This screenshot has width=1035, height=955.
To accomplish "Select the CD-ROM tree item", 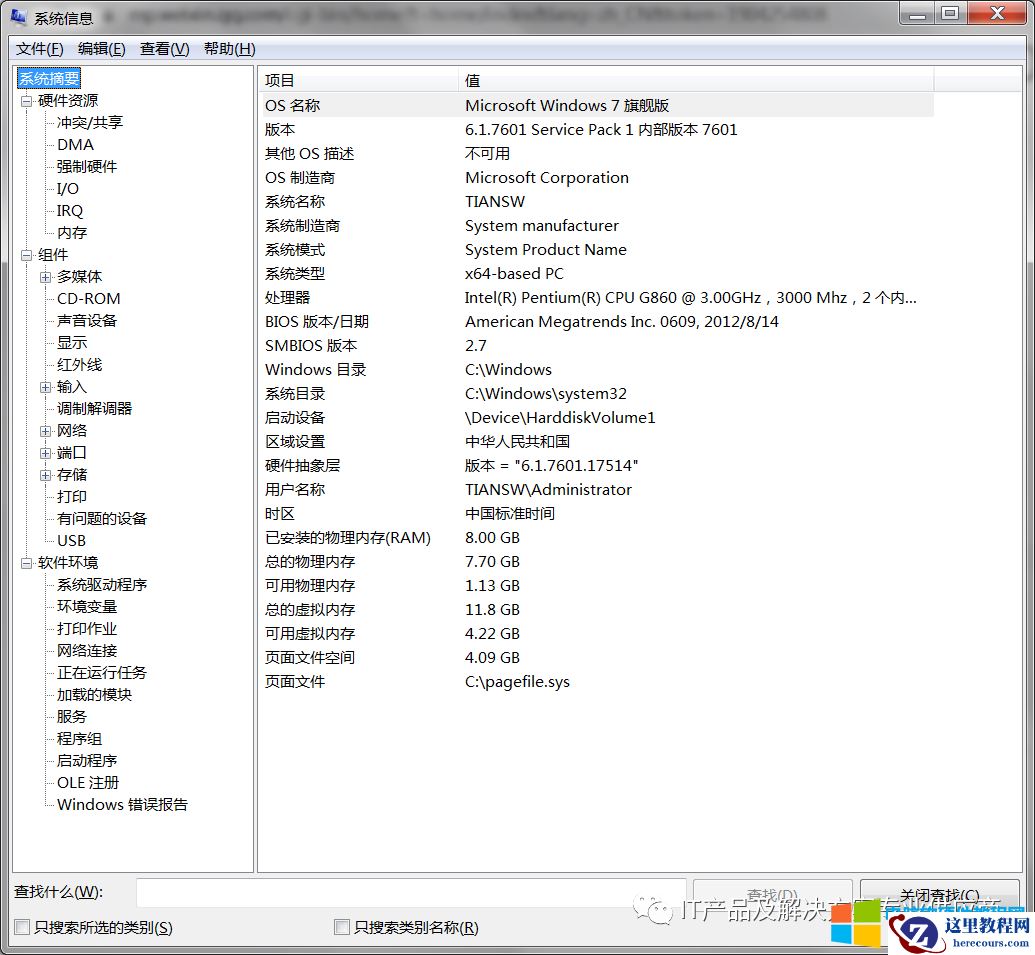I will click(88, 298).
